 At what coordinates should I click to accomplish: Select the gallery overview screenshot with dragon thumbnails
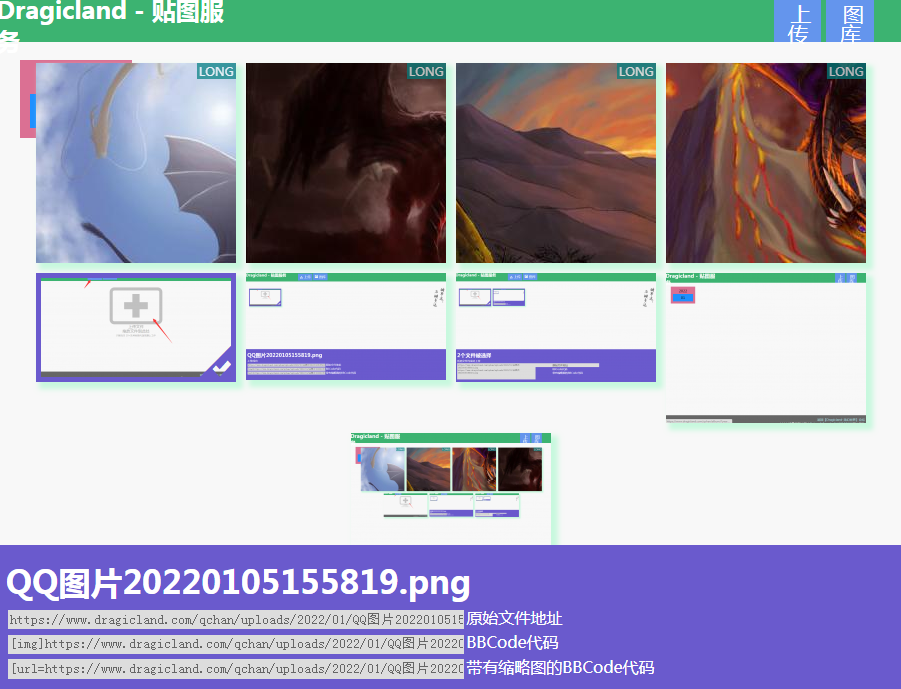click(x=451, y=488)
